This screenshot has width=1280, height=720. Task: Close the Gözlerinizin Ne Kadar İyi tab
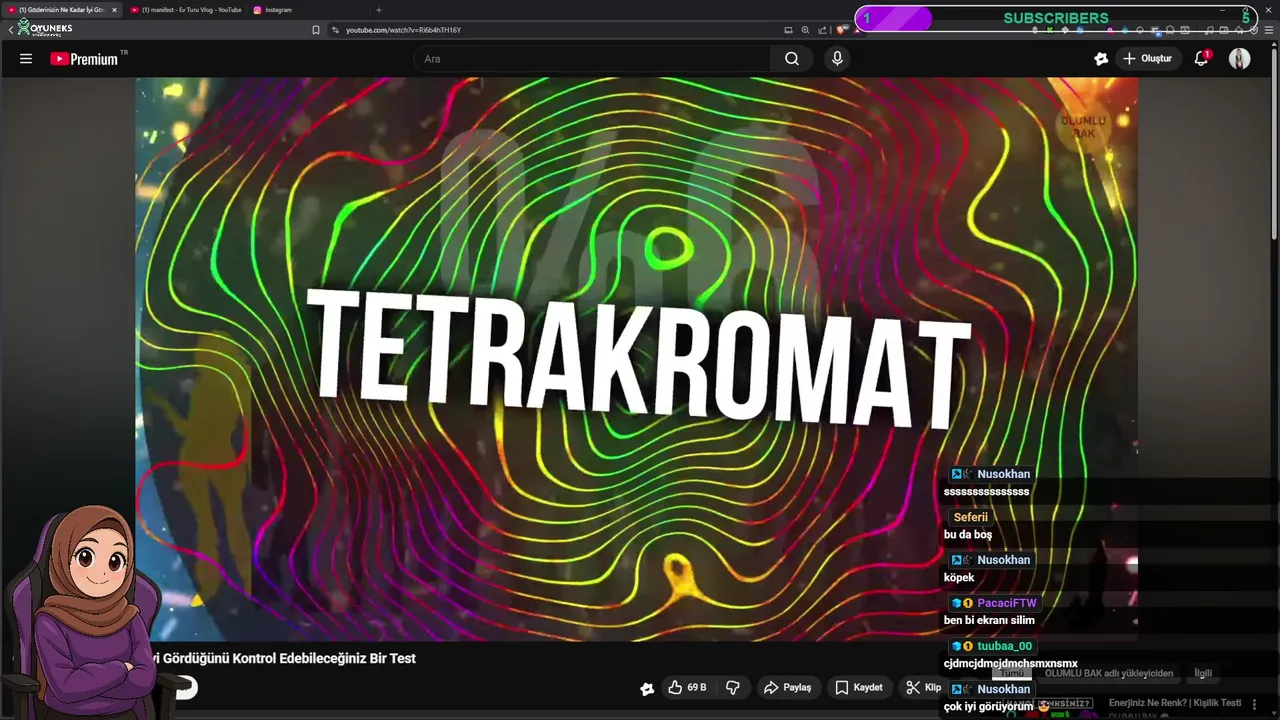(x=114, y=10)
